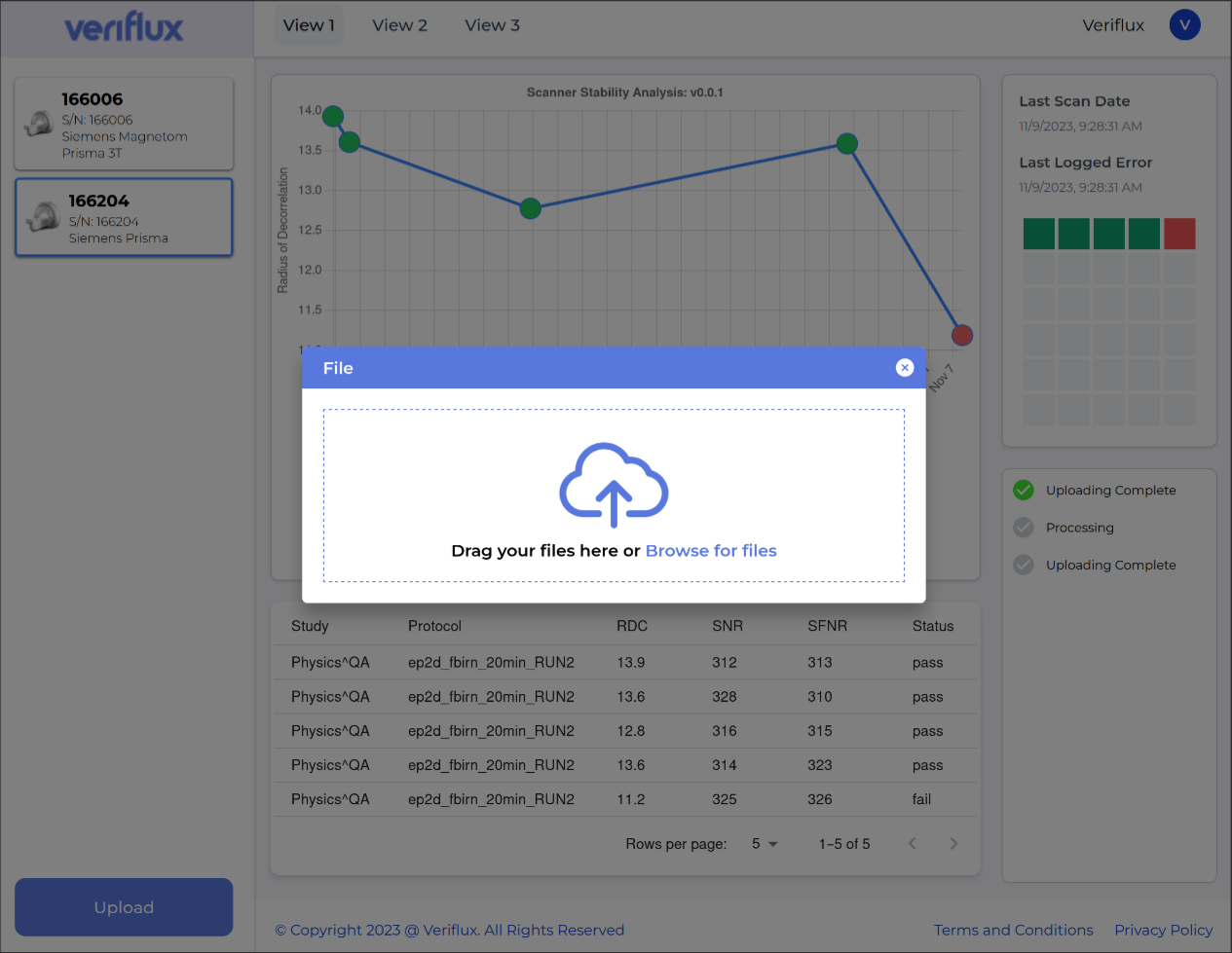Click the Browse for files link
1232x953 pixels.
[711, 551]
